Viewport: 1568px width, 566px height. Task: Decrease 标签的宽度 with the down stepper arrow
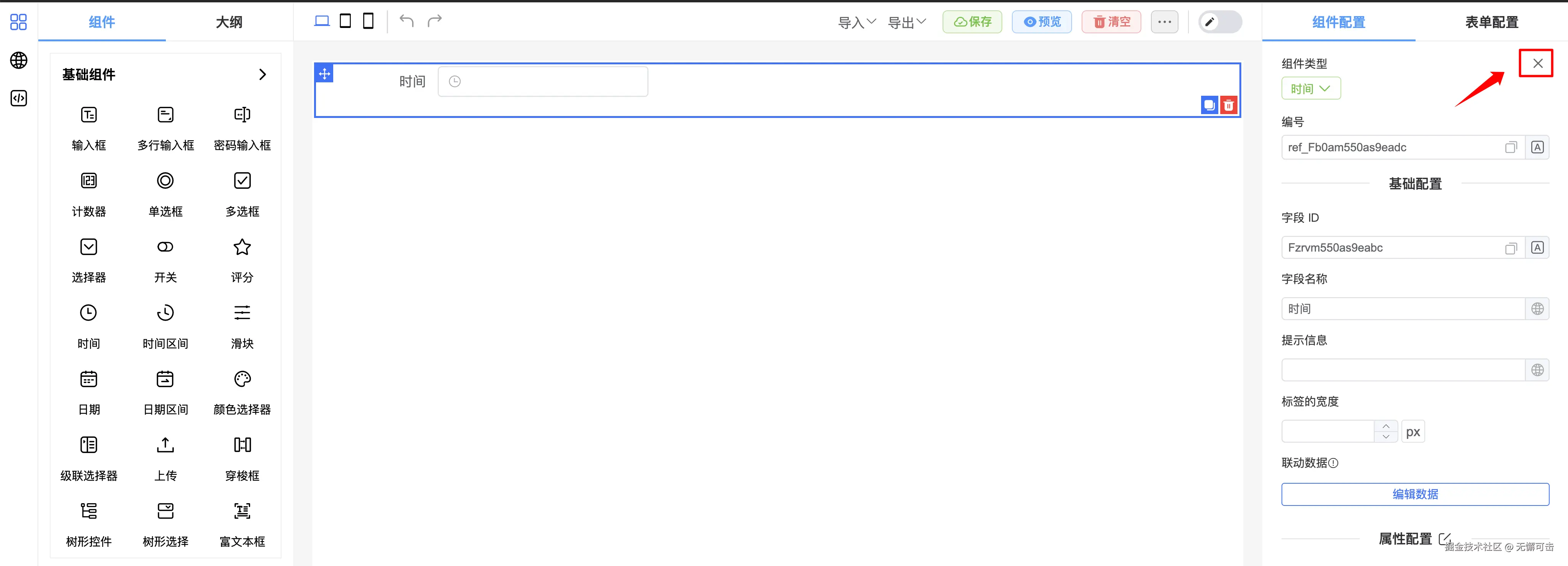1386,436
